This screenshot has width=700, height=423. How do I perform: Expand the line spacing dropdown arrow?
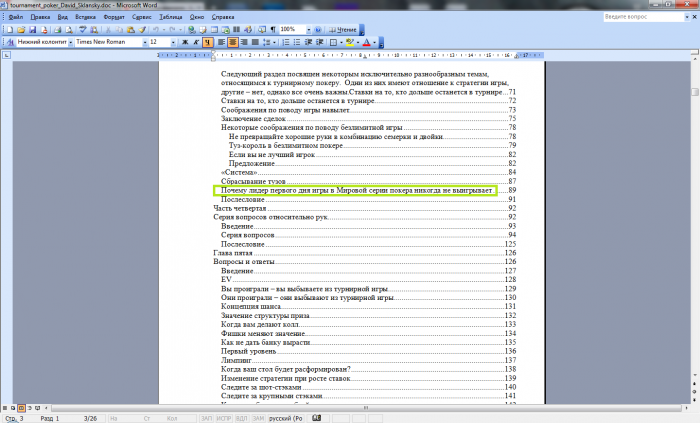coord(274,42)
